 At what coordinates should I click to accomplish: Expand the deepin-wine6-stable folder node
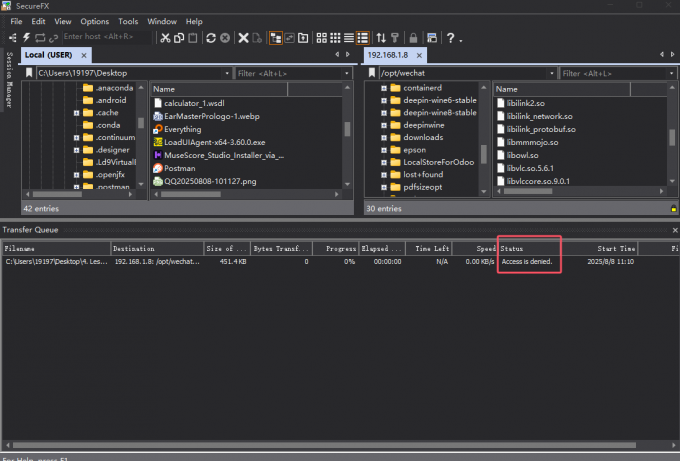coord(384,100)
